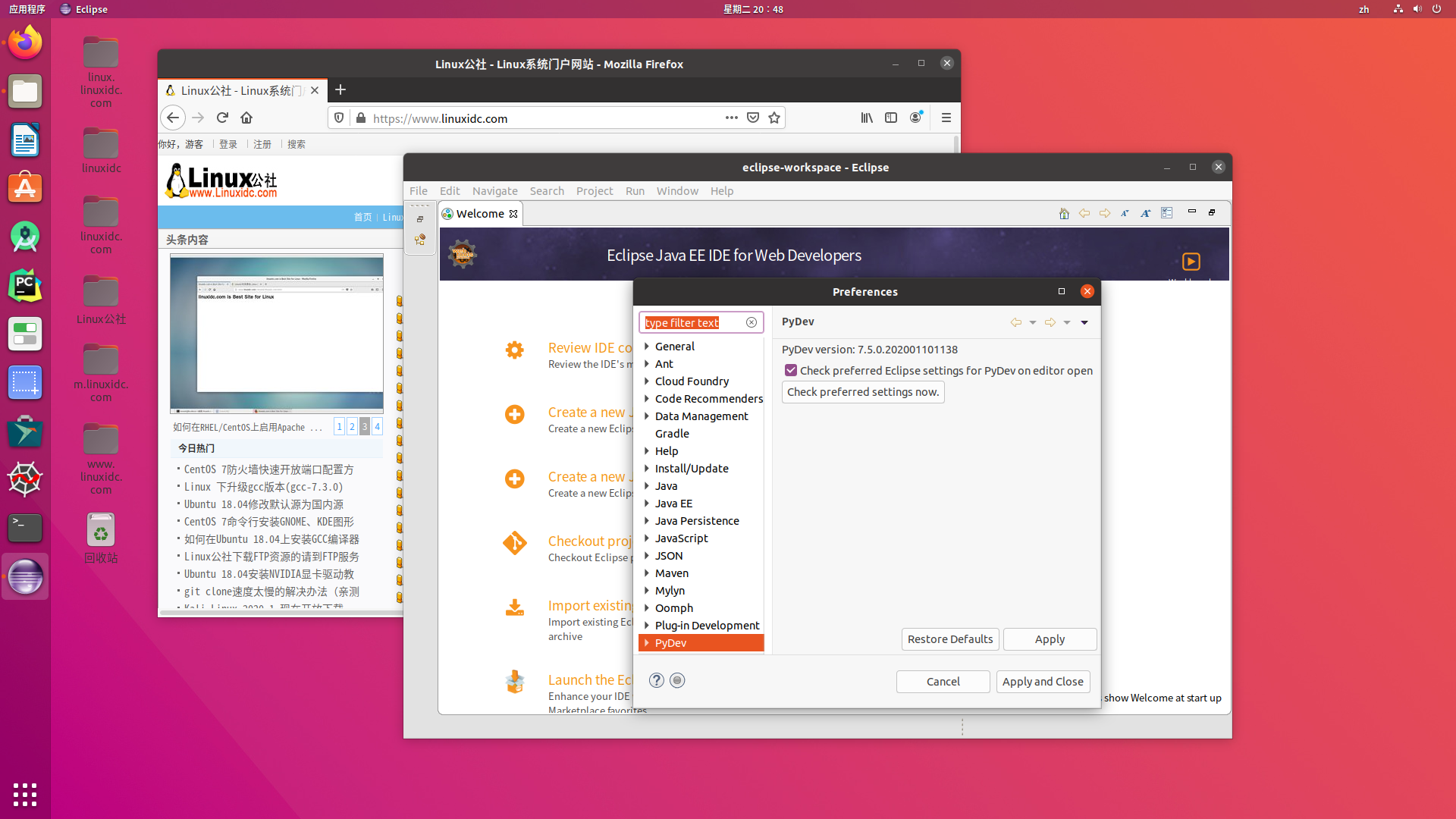Screen dimensions: 1456x819
Task: Increase text size with the A-up icon
Action: [1145, 213]
